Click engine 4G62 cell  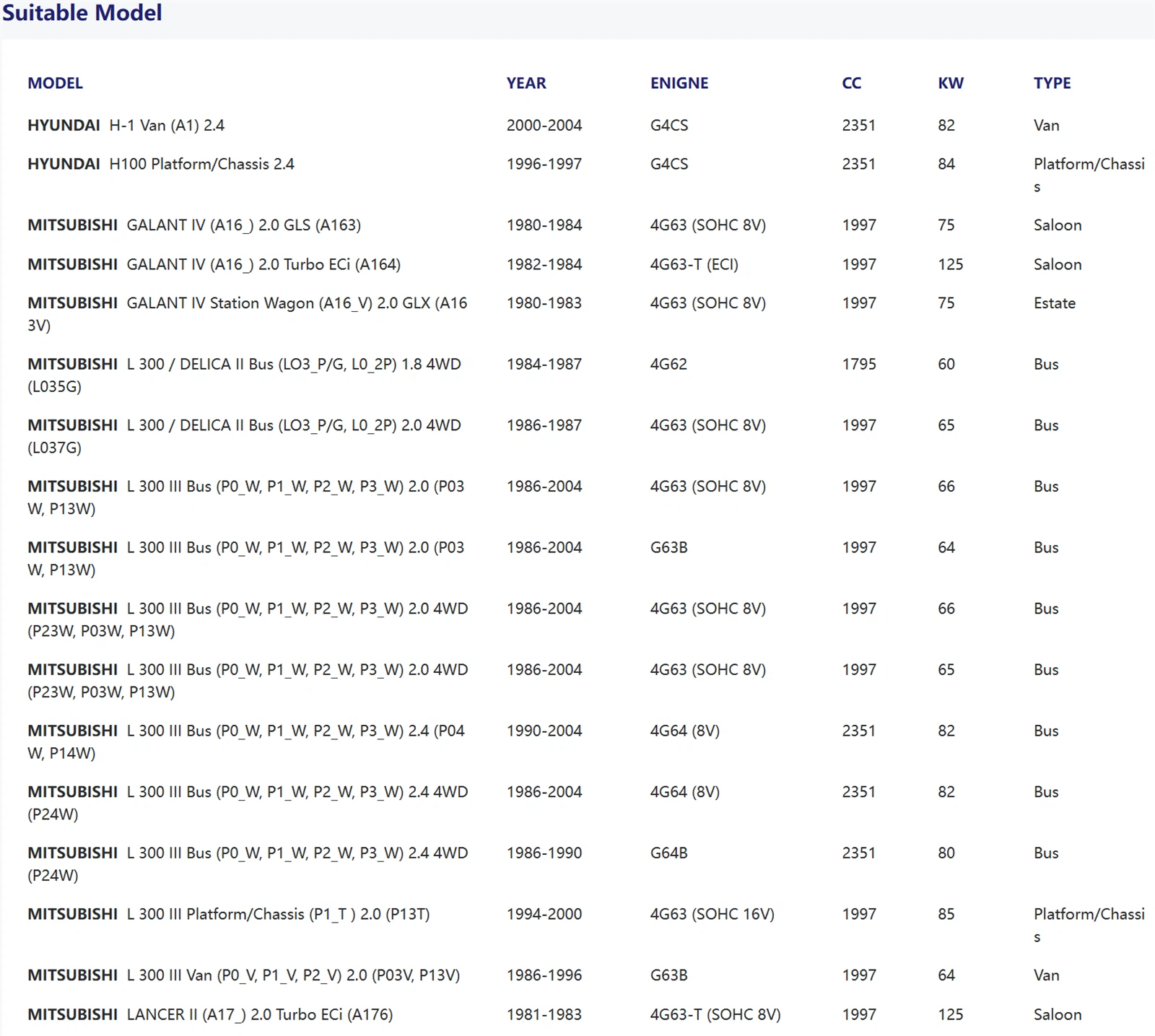coord(668,364)
